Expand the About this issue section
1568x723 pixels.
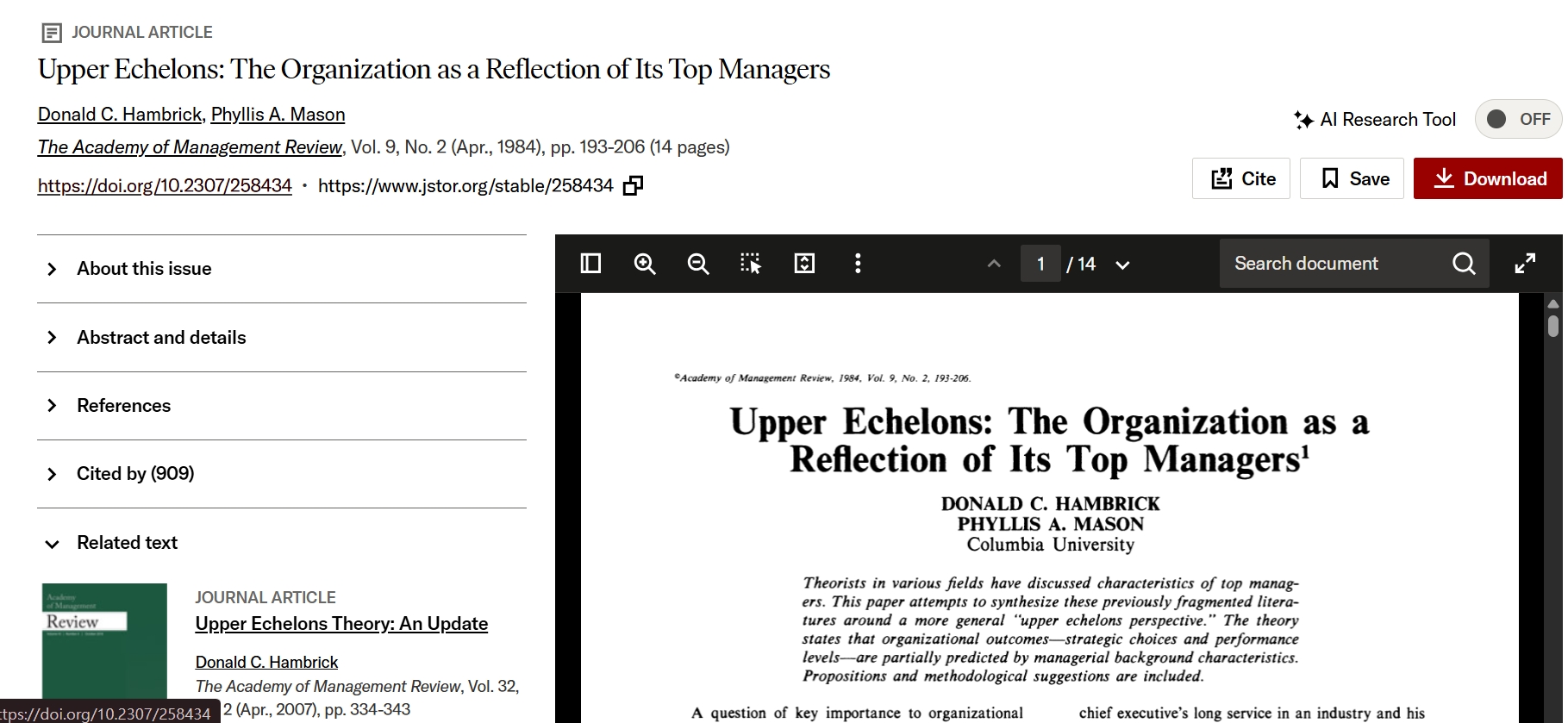tap(144, 269)
